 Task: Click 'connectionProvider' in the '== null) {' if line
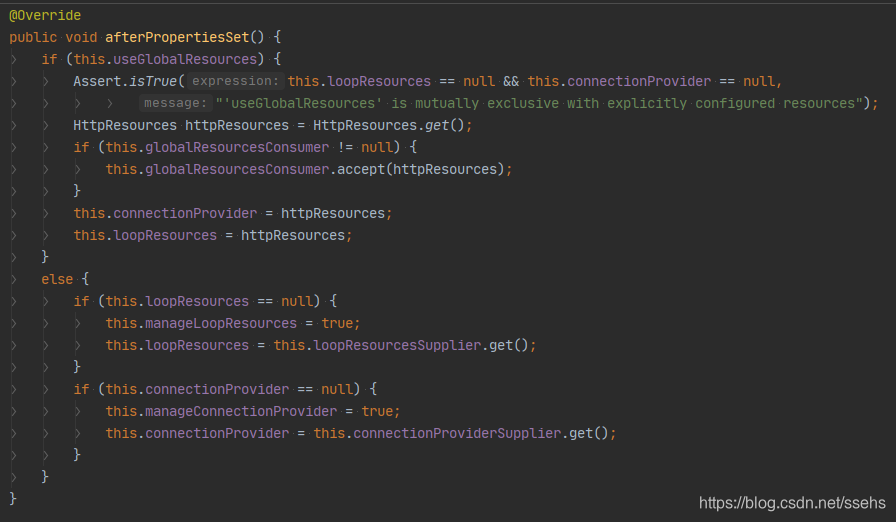click(x=217, y=389)
